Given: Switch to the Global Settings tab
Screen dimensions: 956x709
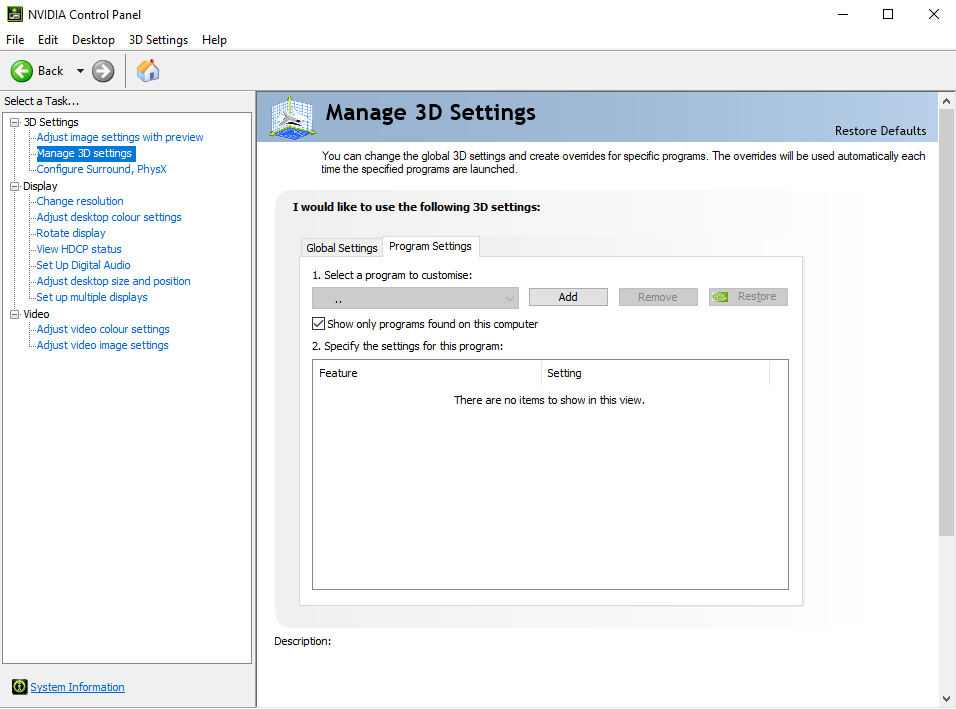Looking at the screenshot, I should pyautogui.click(x=342, y=248).
